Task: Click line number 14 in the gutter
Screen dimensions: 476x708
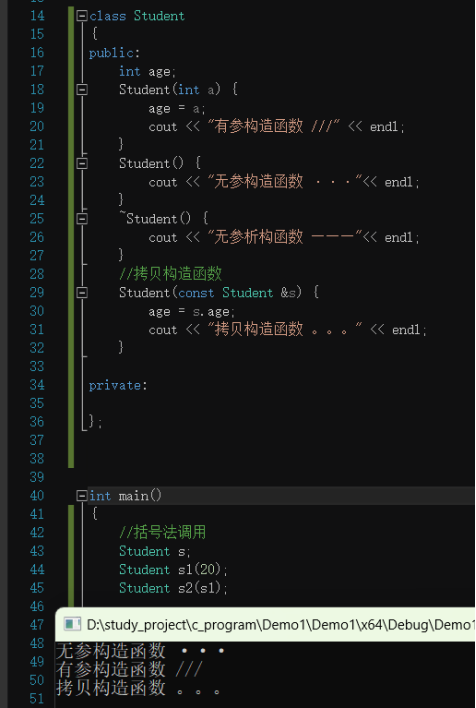Action: [37, 16]
